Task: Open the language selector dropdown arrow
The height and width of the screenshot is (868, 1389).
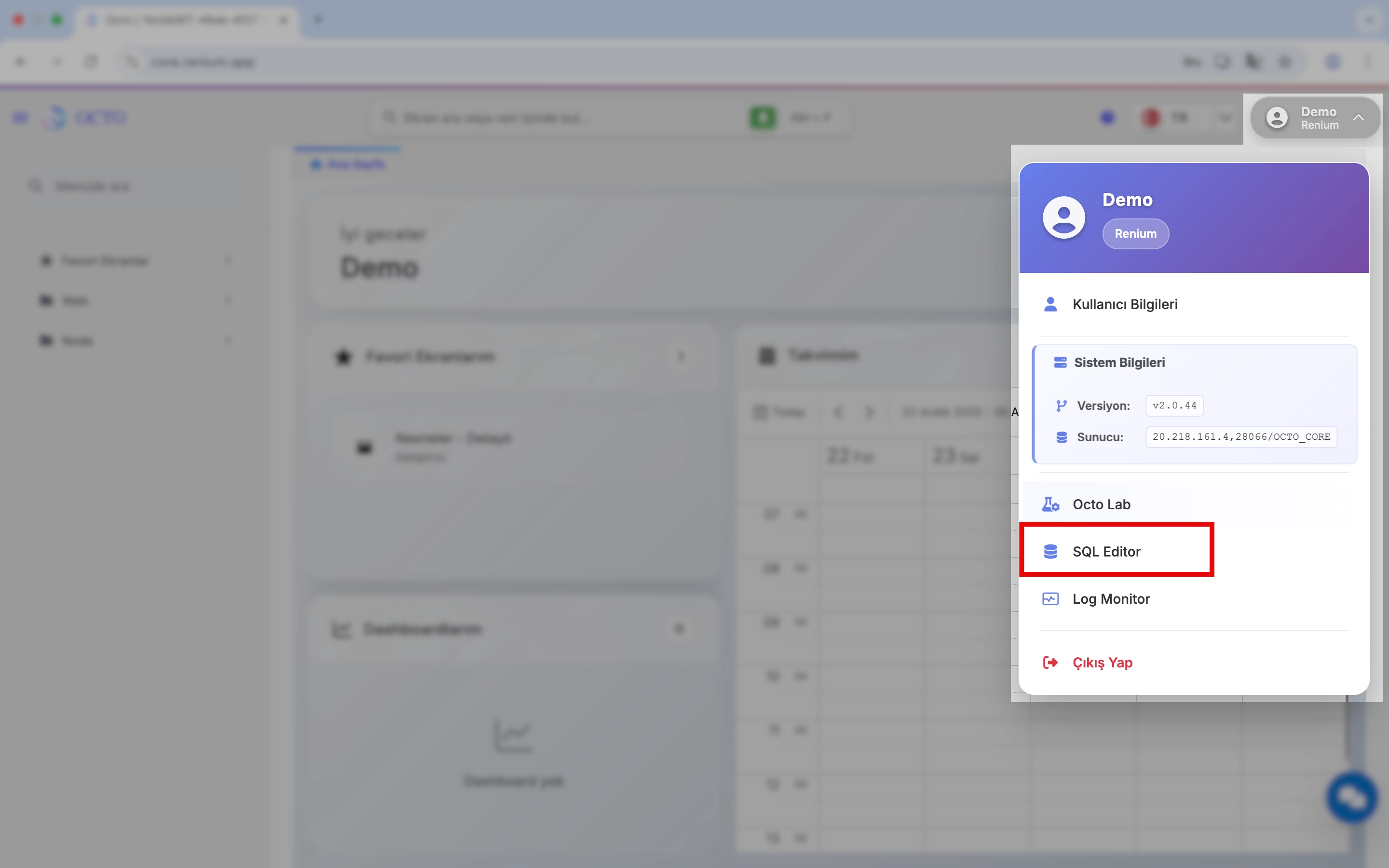Action: coord(1226,118)
